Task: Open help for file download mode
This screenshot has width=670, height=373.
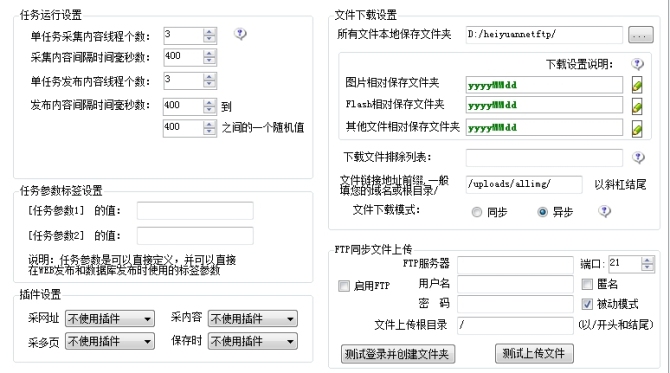Action: tap(604, 211)
